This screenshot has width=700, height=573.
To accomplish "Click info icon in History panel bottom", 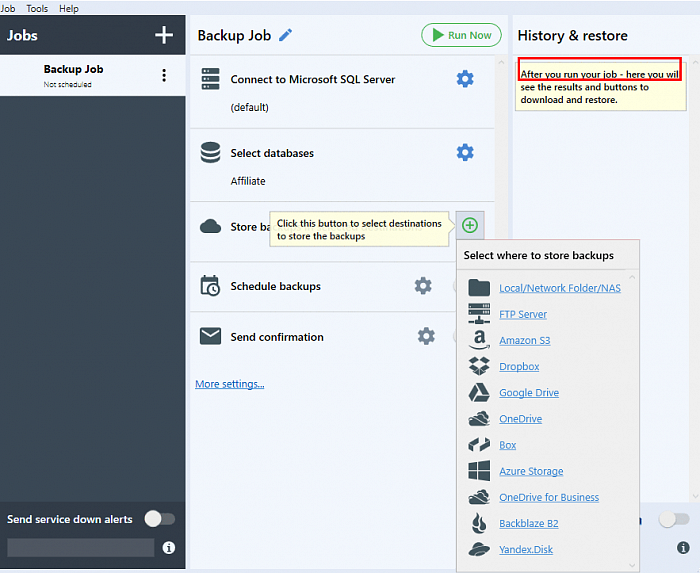I will click(x=683, y=548).
